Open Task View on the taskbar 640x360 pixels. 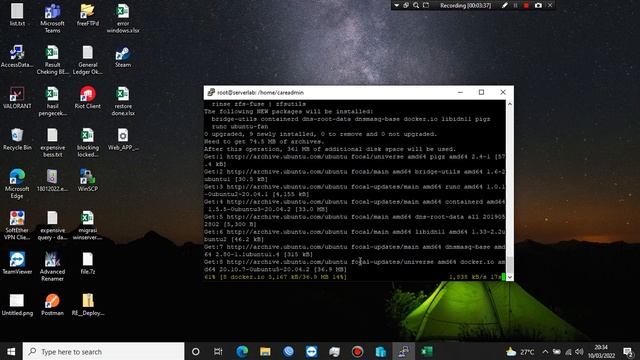pyautogui.click(x=218, y=351)
